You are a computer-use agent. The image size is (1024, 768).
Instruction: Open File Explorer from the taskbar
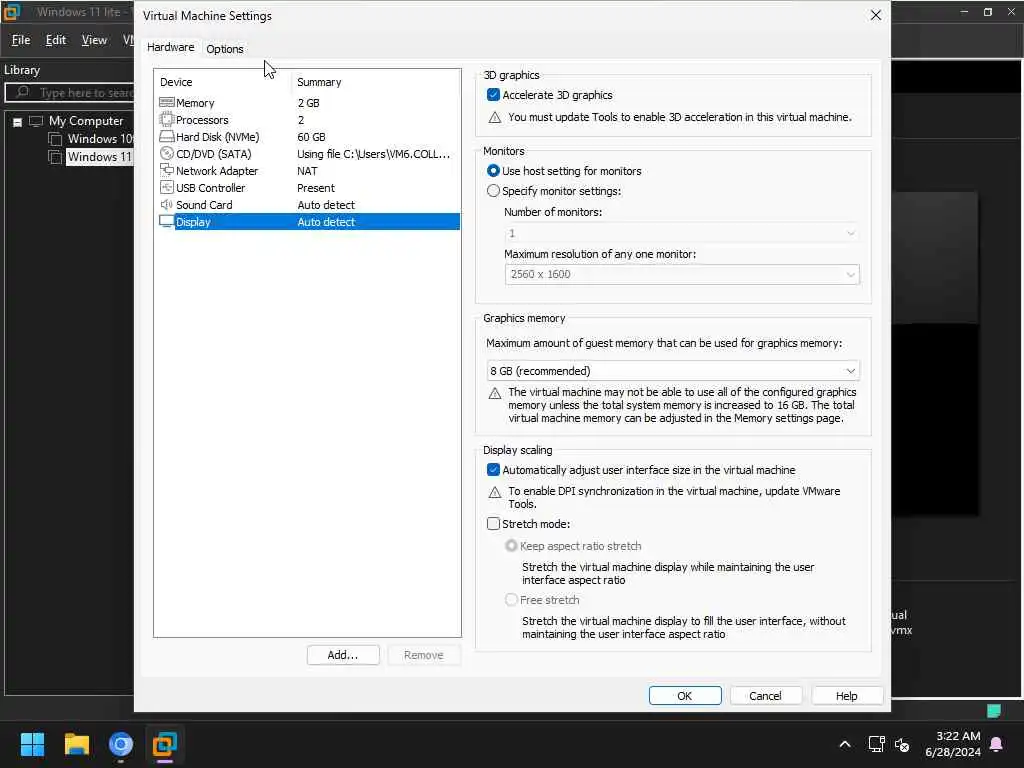(x=76, y=744)
